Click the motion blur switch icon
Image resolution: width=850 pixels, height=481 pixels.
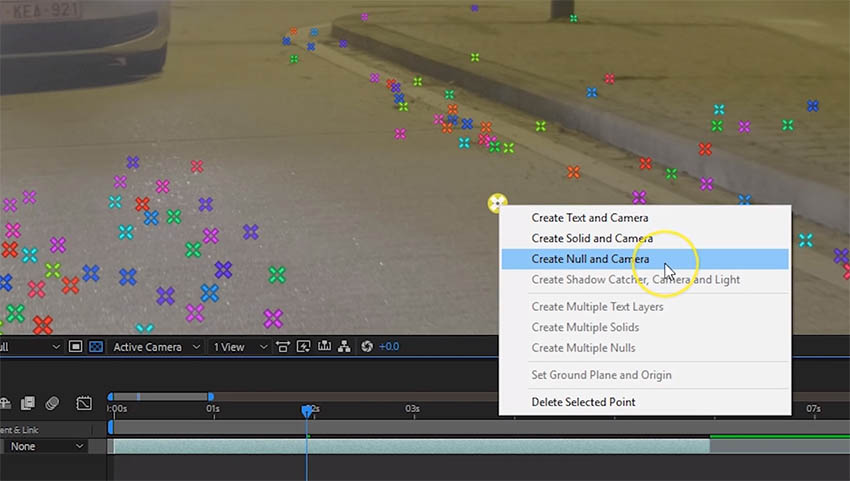click(x=52, y=403)
